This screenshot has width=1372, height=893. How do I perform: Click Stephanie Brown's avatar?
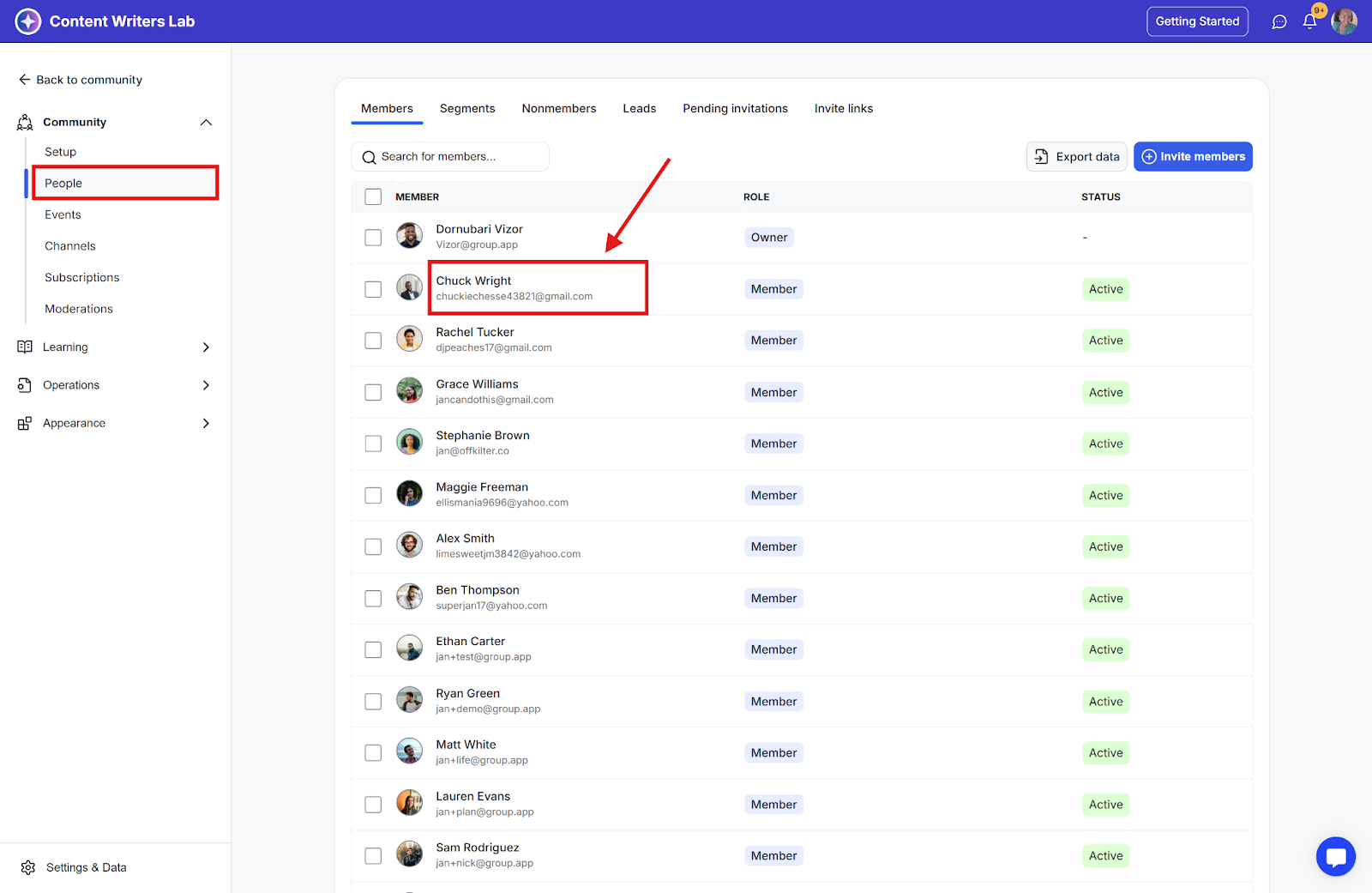click(x=410, y=442)
